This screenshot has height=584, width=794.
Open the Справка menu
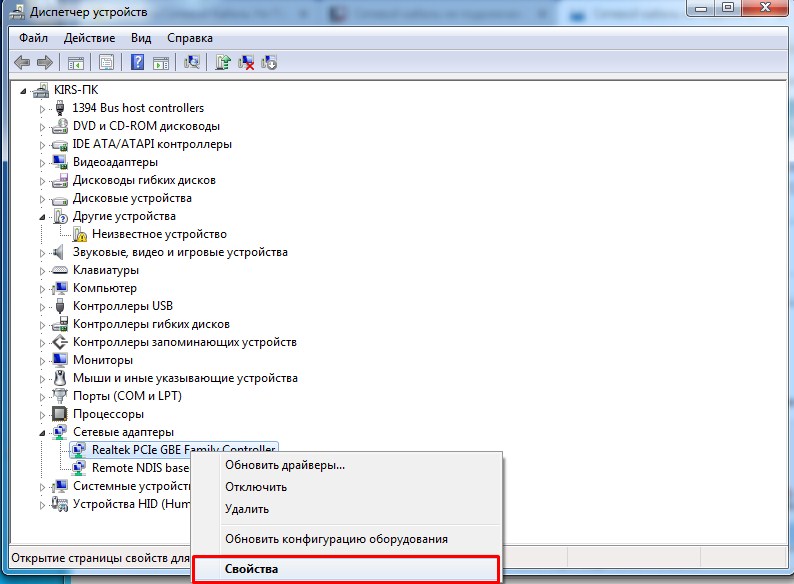pyautogui.click(x=190, y=38)
